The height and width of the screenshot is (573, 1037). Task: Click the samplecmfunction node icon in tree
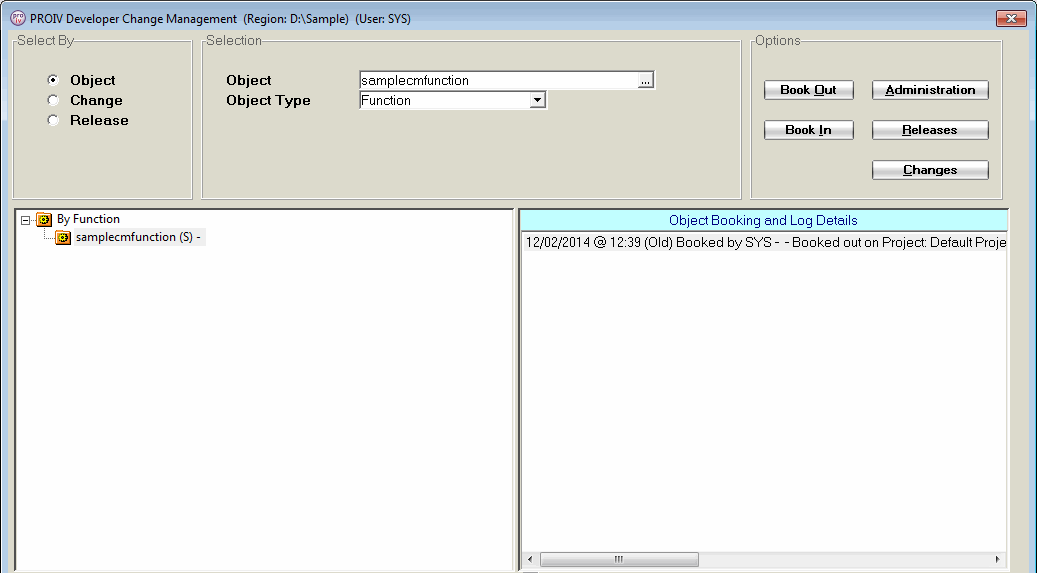pos(63,238)
